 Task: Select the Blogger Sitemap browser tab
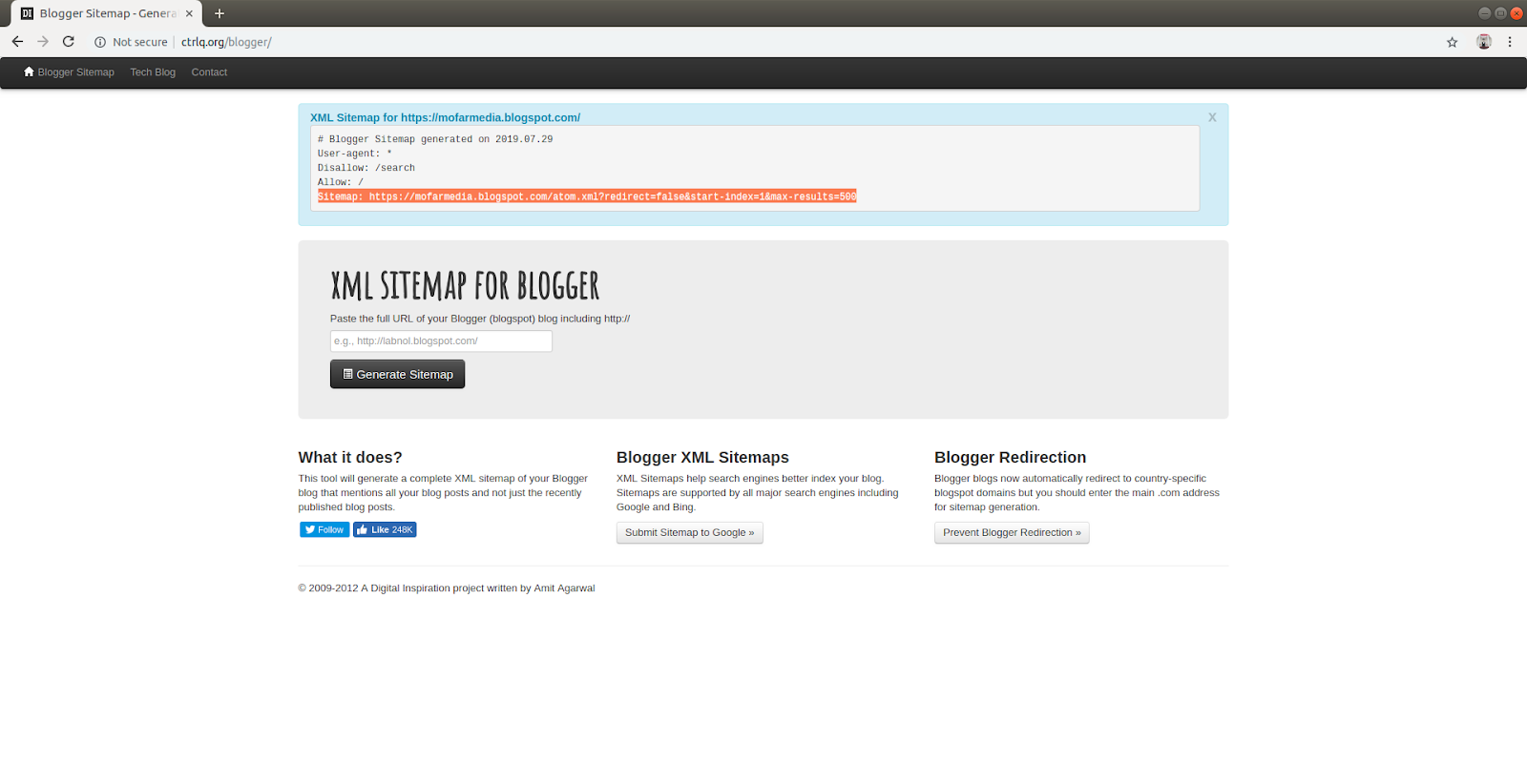point(106,13)
